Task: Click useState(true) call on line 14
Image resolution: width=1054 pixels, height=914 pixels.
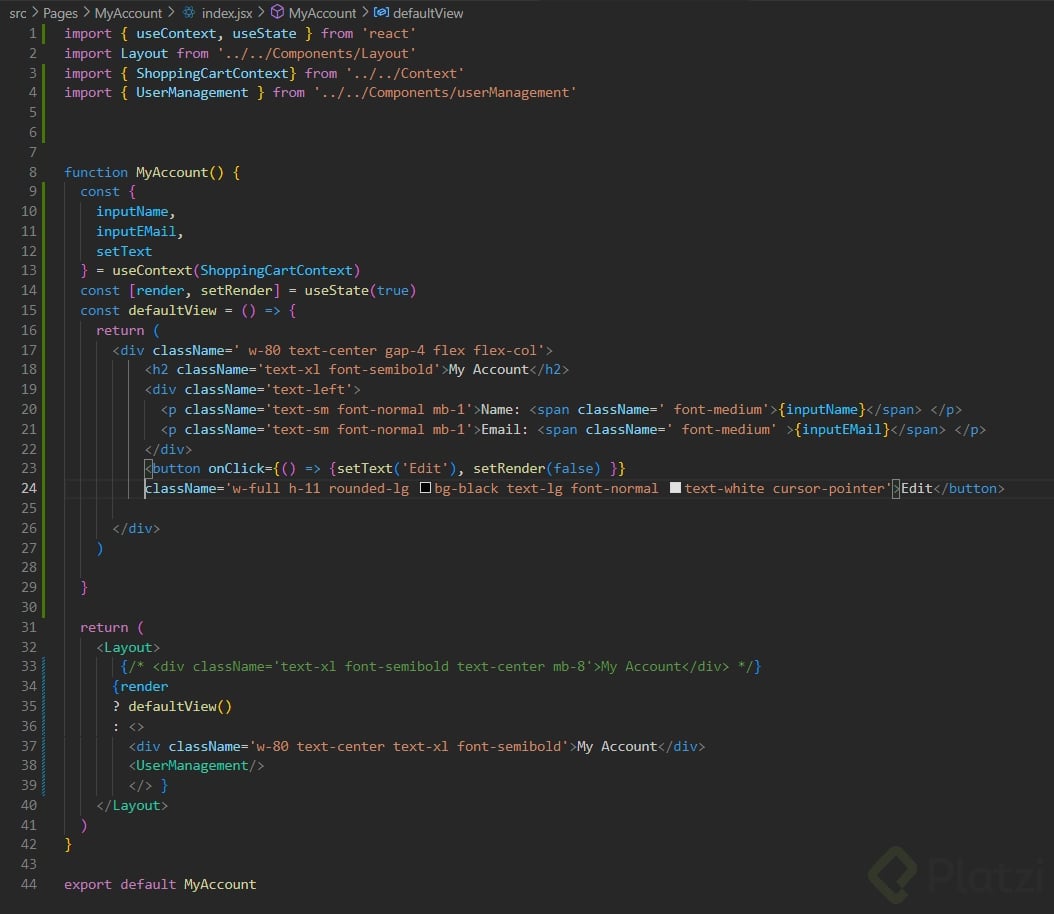Action: click(x=360, y=291)
